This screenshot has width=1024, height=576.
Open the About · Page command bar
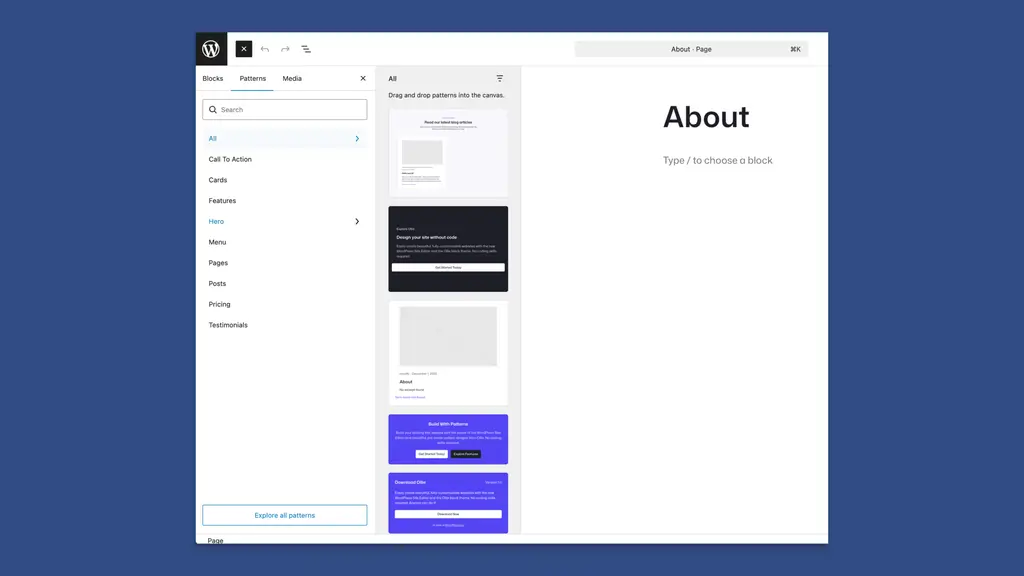(691, 49)
